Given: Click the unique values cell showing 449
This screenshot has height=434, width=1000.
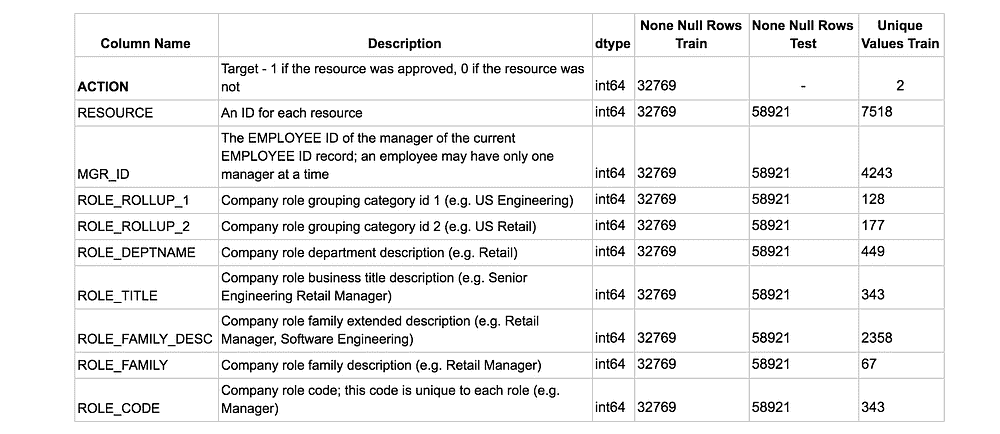Looking at the screenshot, I should coord(872,252).
